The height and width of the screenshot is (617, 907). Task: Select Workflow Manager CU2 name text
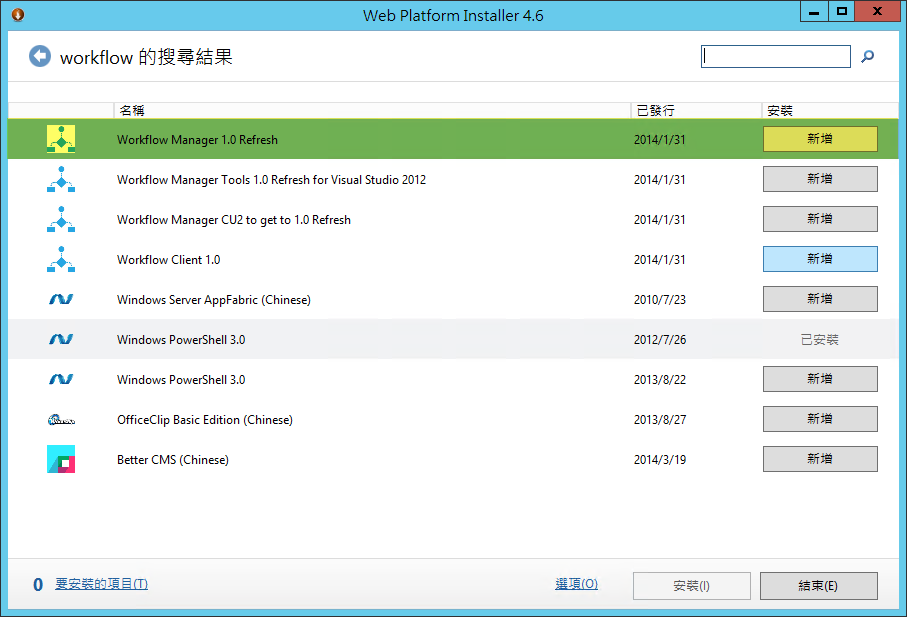[234, 220]
